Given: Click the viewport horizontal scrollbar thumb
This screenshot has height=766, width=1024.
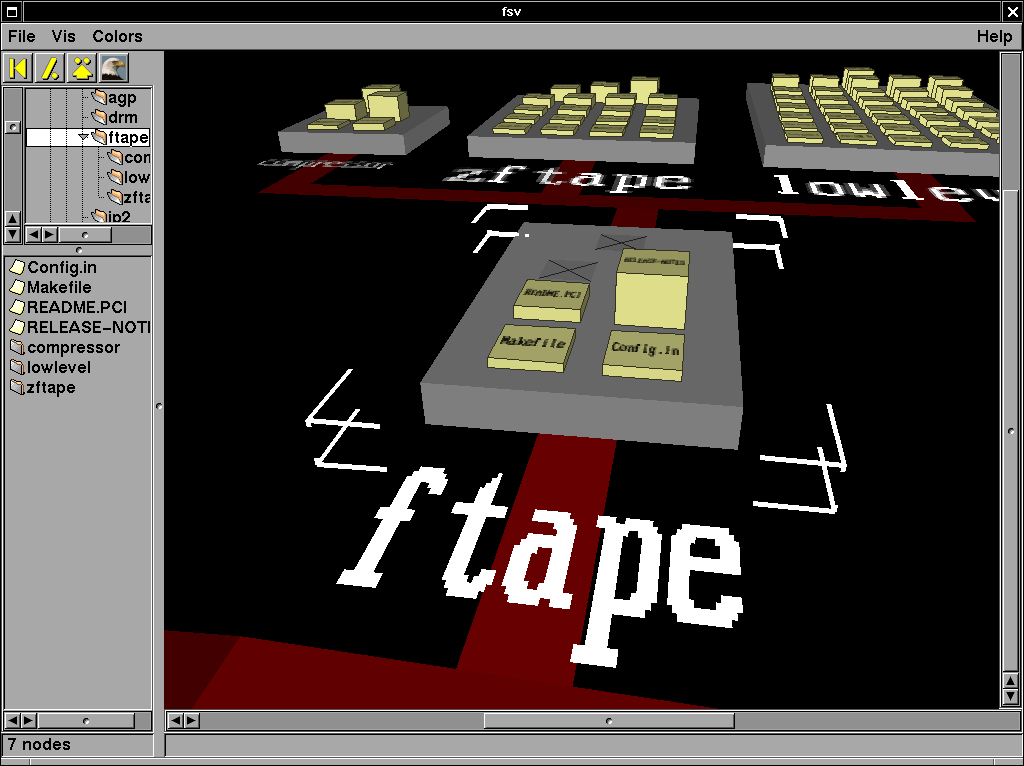Looking at the screenshot, I should pos(608,720).
